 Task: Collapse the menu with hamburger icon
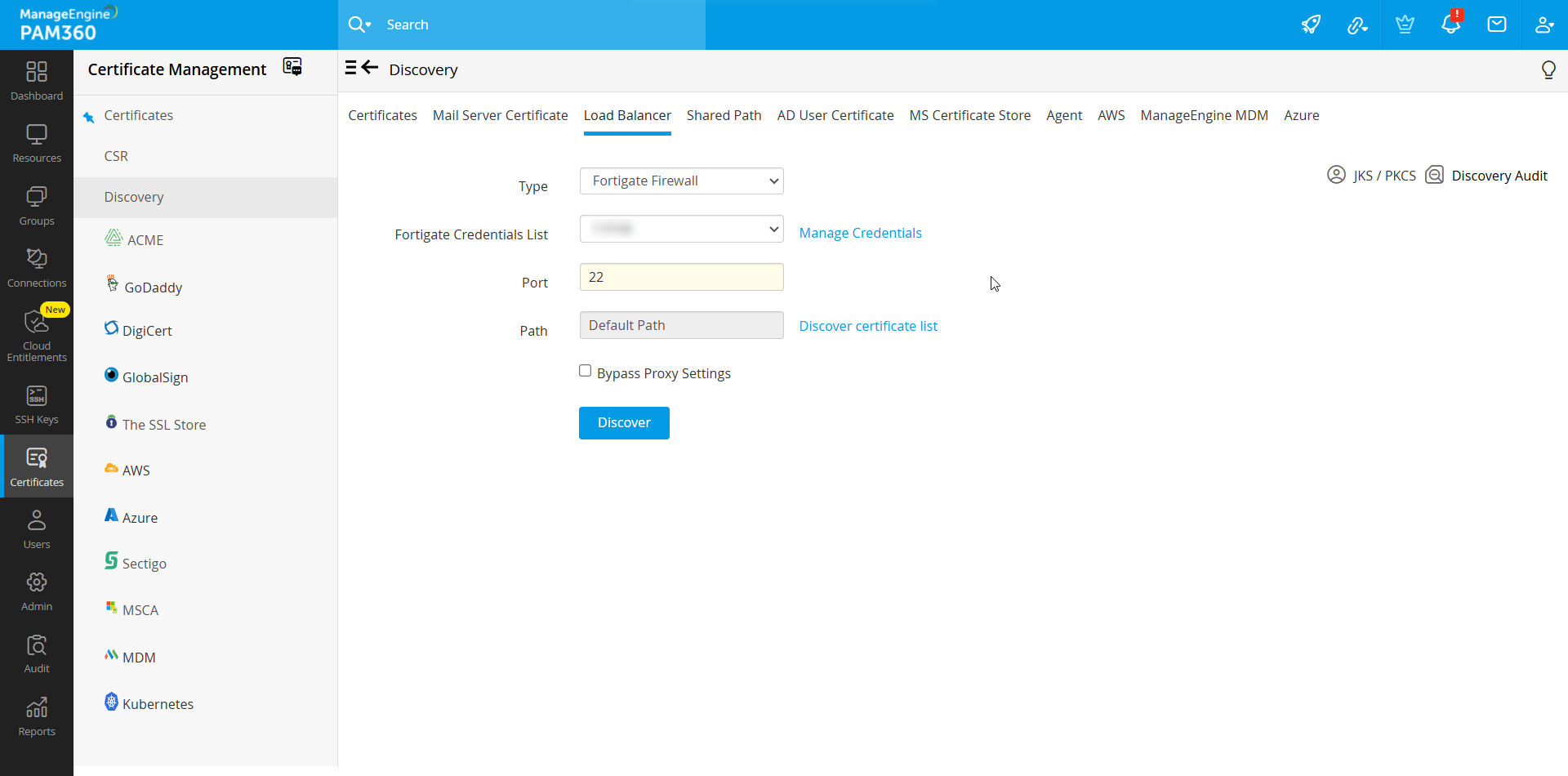350,68
